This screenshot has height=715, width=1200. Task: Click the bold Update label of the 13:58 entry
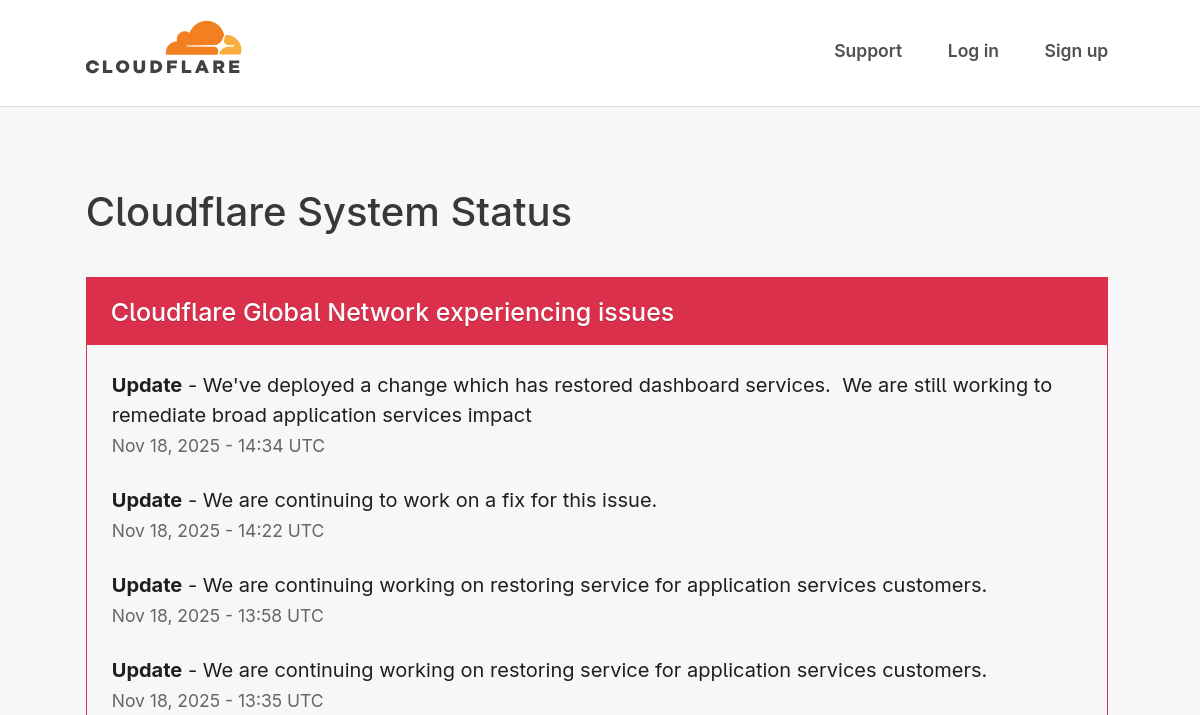(147, 585)
